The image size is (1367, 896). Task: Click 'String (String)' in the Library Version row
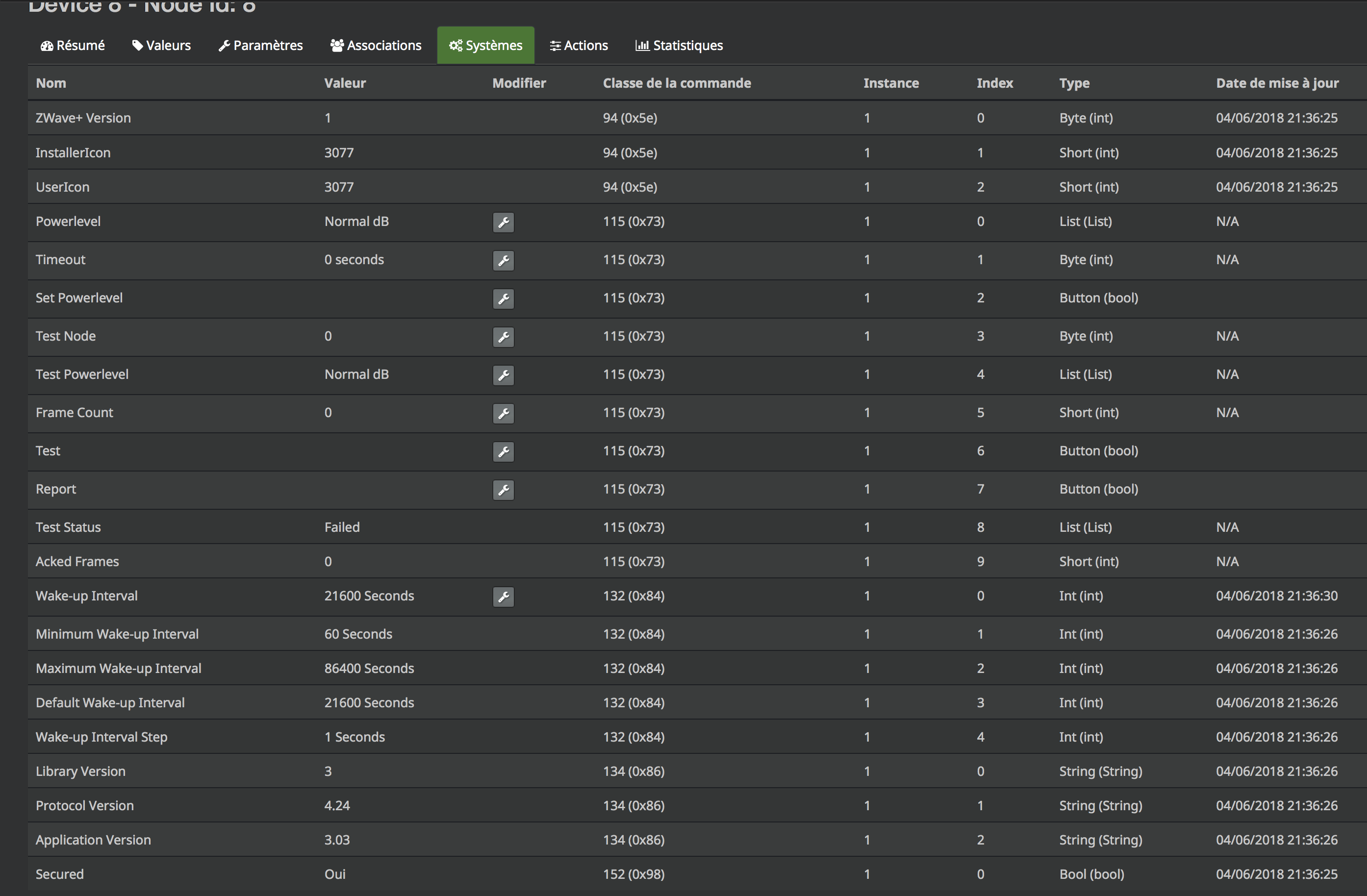pyautogui.click(x=1101, y=772)
